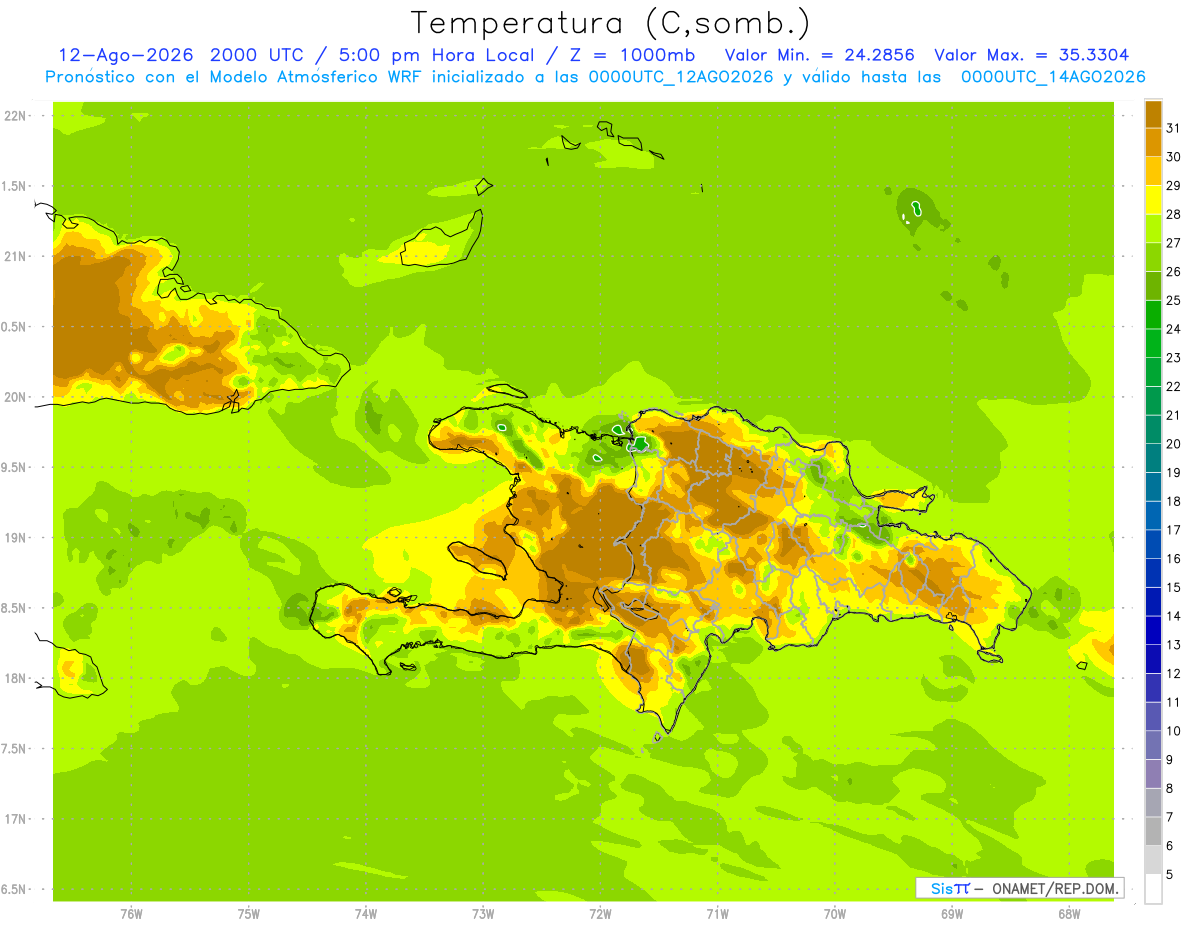
Task: Click color scale label '26'
Action: (1174, 271)
